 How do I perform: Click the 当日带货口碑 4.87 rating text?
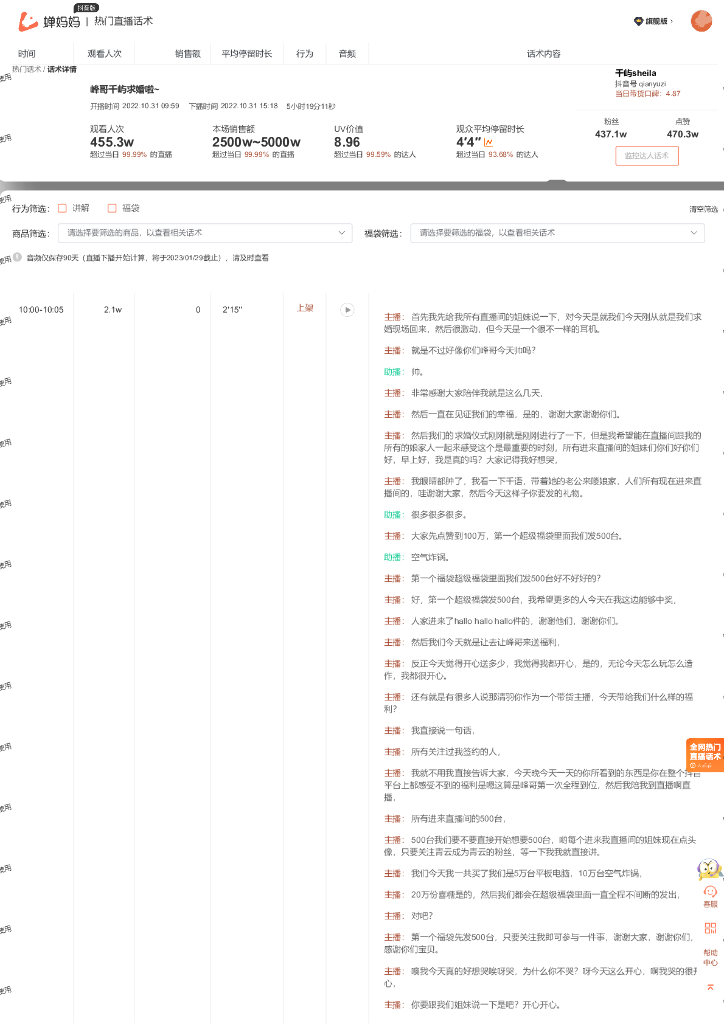tap(648, 93)
